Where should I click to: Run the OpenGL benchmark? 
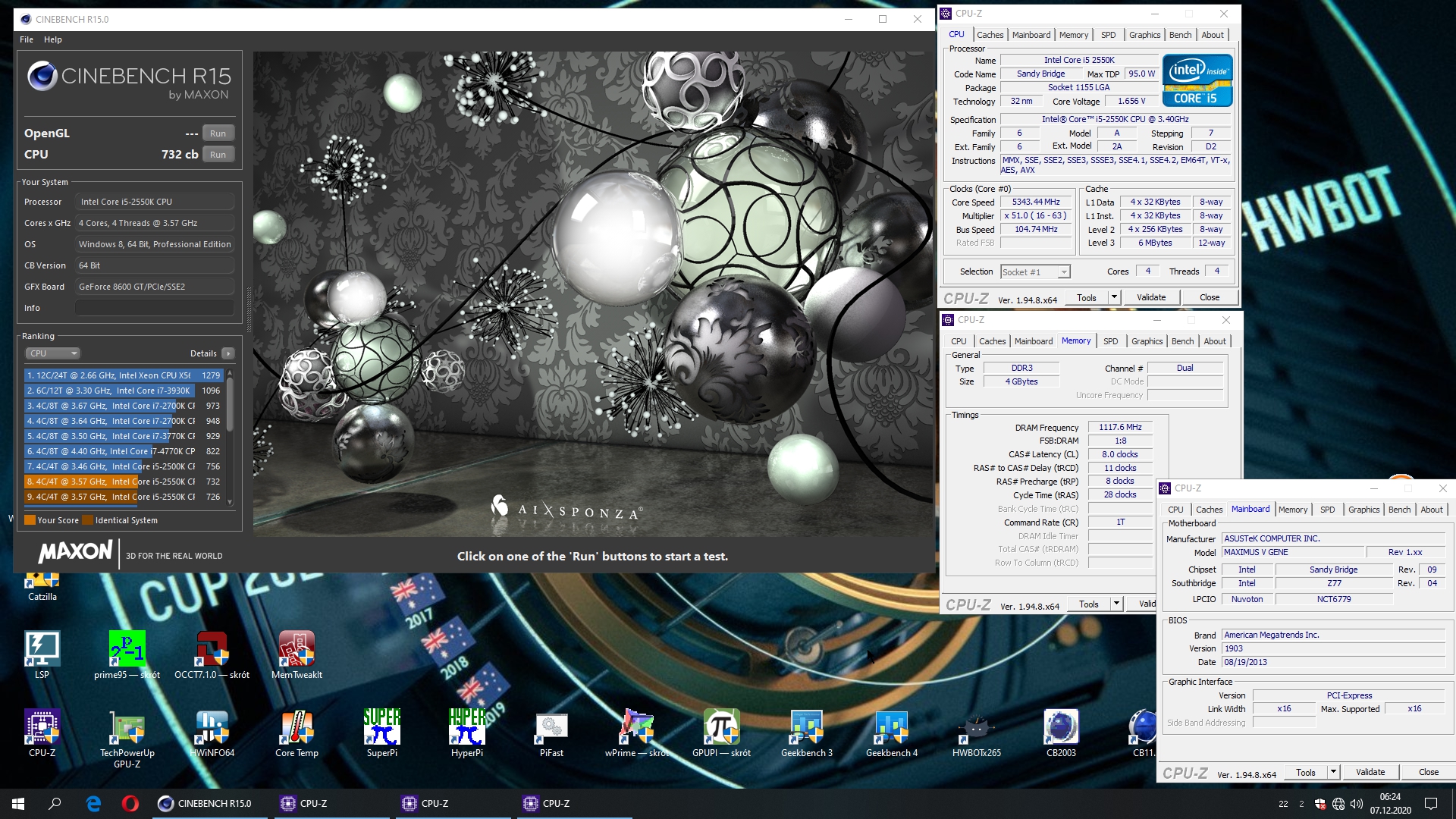[x=218, y=133]
